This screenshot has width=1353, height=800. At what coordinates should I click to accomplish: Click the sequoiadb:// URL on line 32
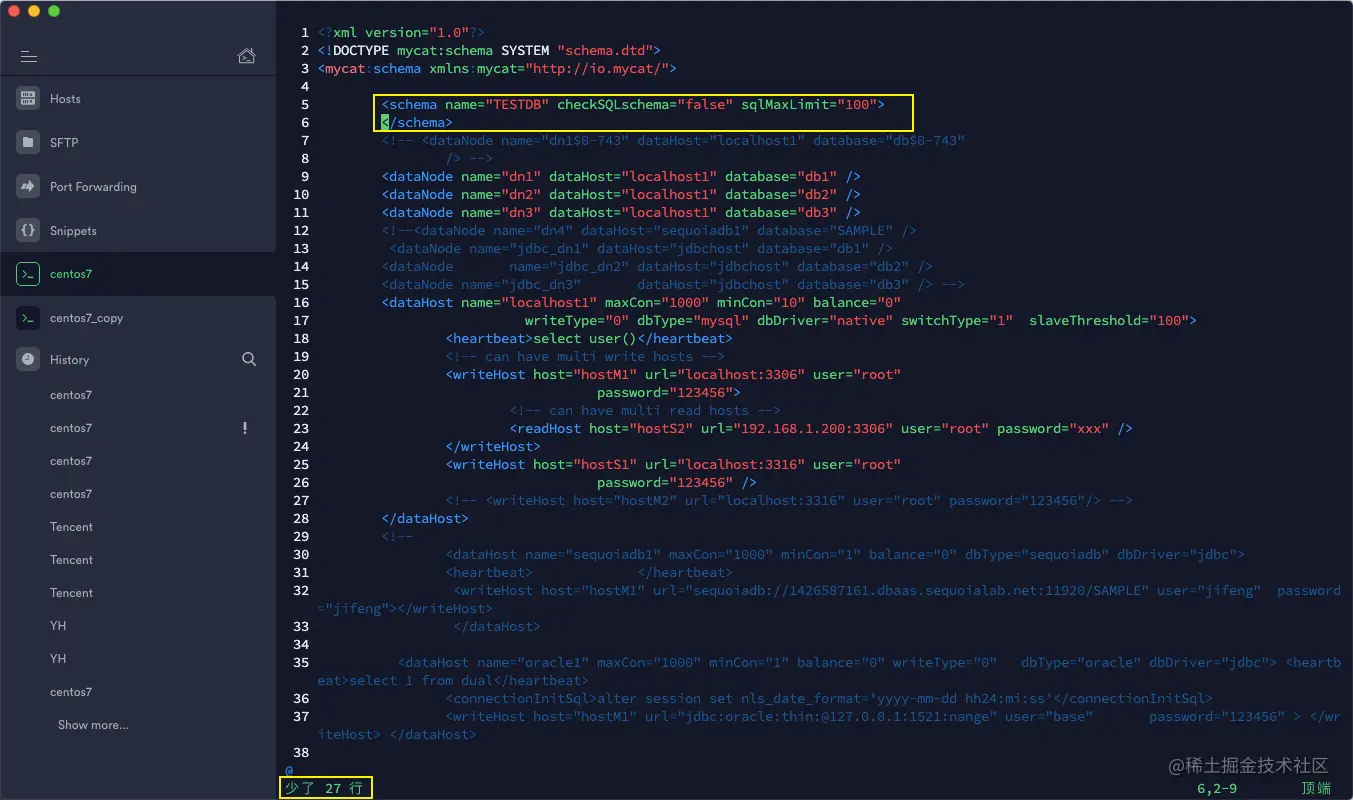click(x=901, y=591)
